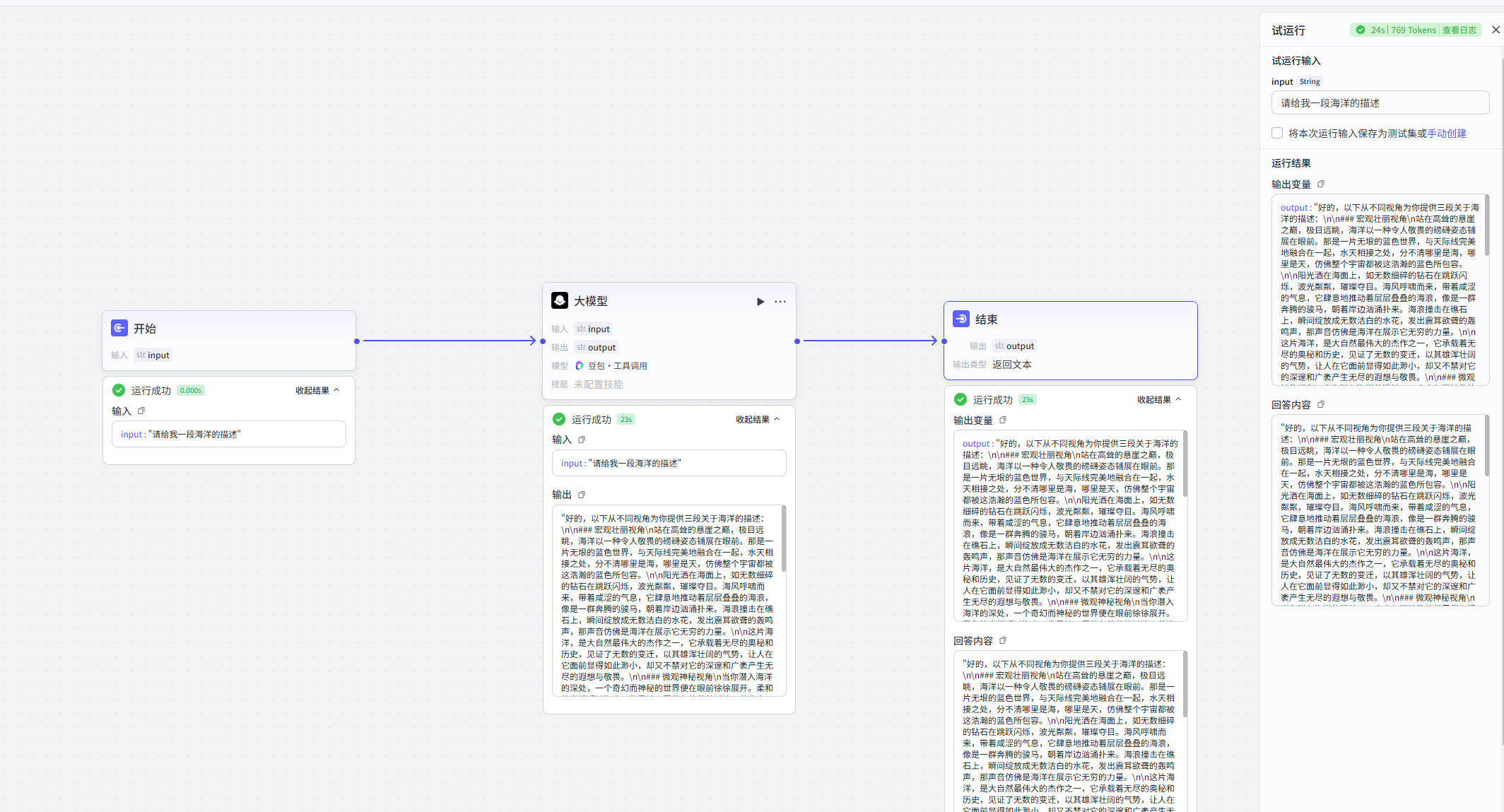Open 大模型 node more options menu
The image size is (1504, 812).
pos(780,302)
